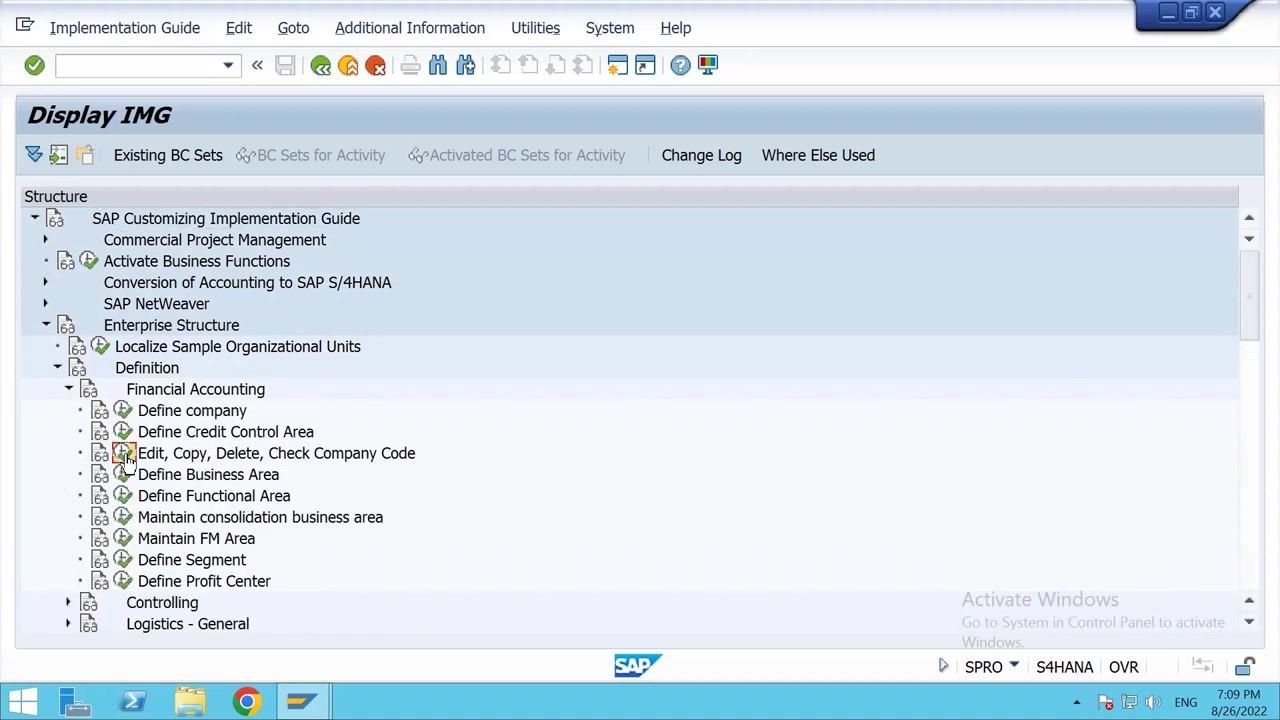This screenshot has width=1280, height=720.
Task: Run IMG activity for Define company
Action: click(x=123, y=410)
